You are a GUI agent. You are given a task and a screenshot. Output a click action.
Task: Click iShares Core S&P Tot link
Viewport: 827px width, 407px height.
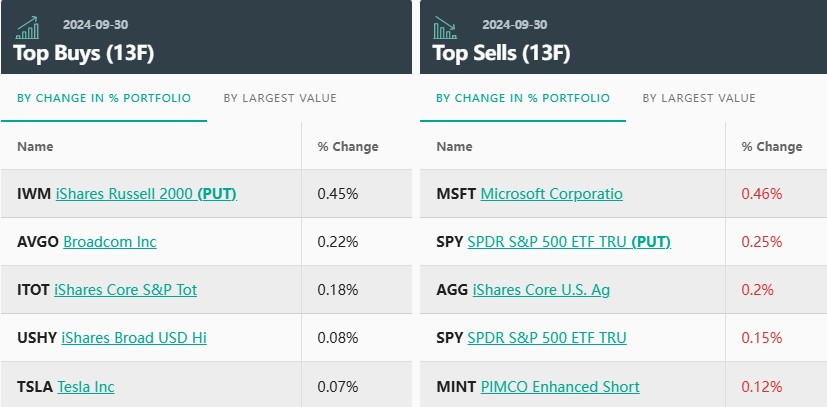[125, 289]
